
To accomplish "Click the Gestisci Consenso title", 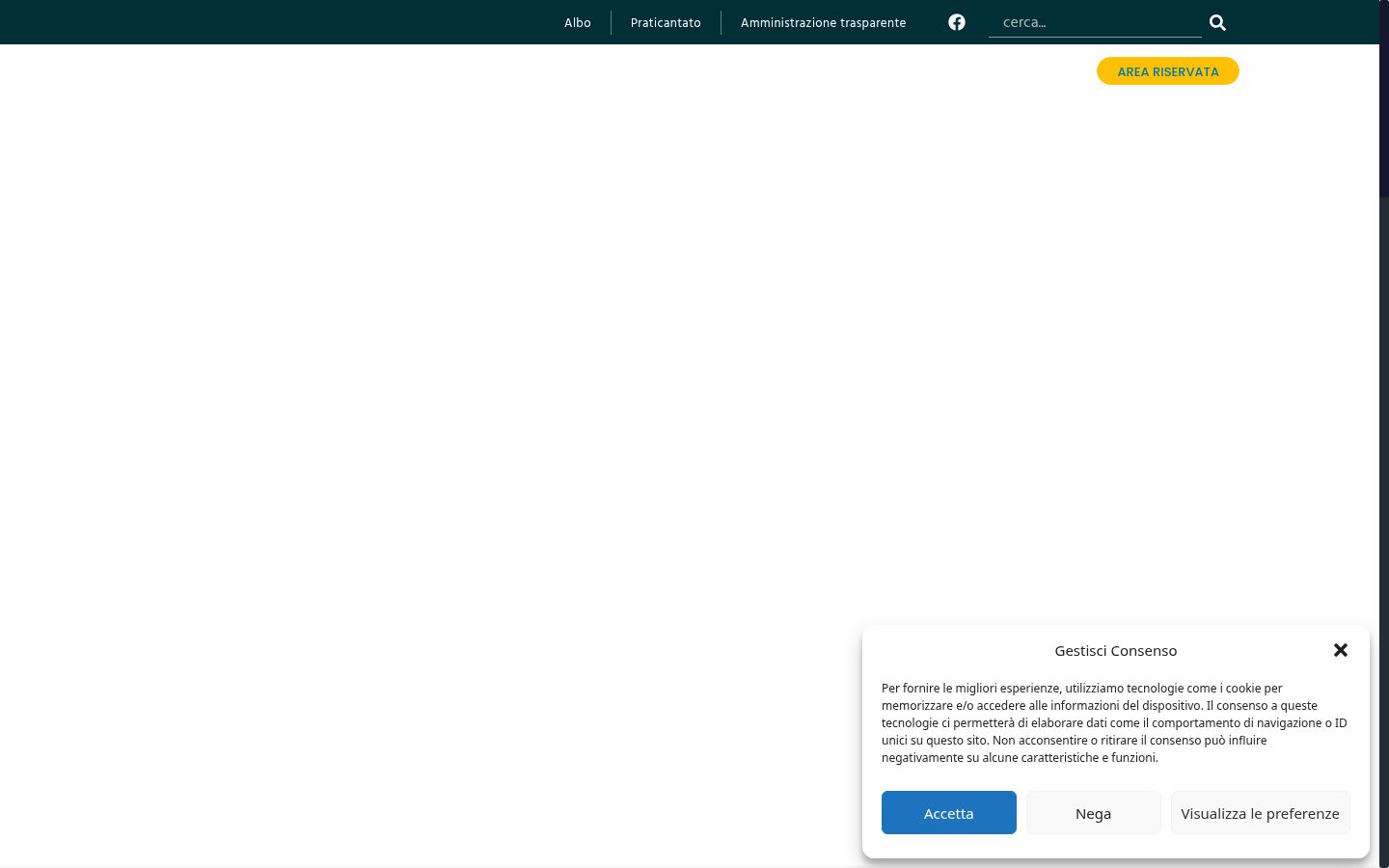I will [x=1116, y=651].
